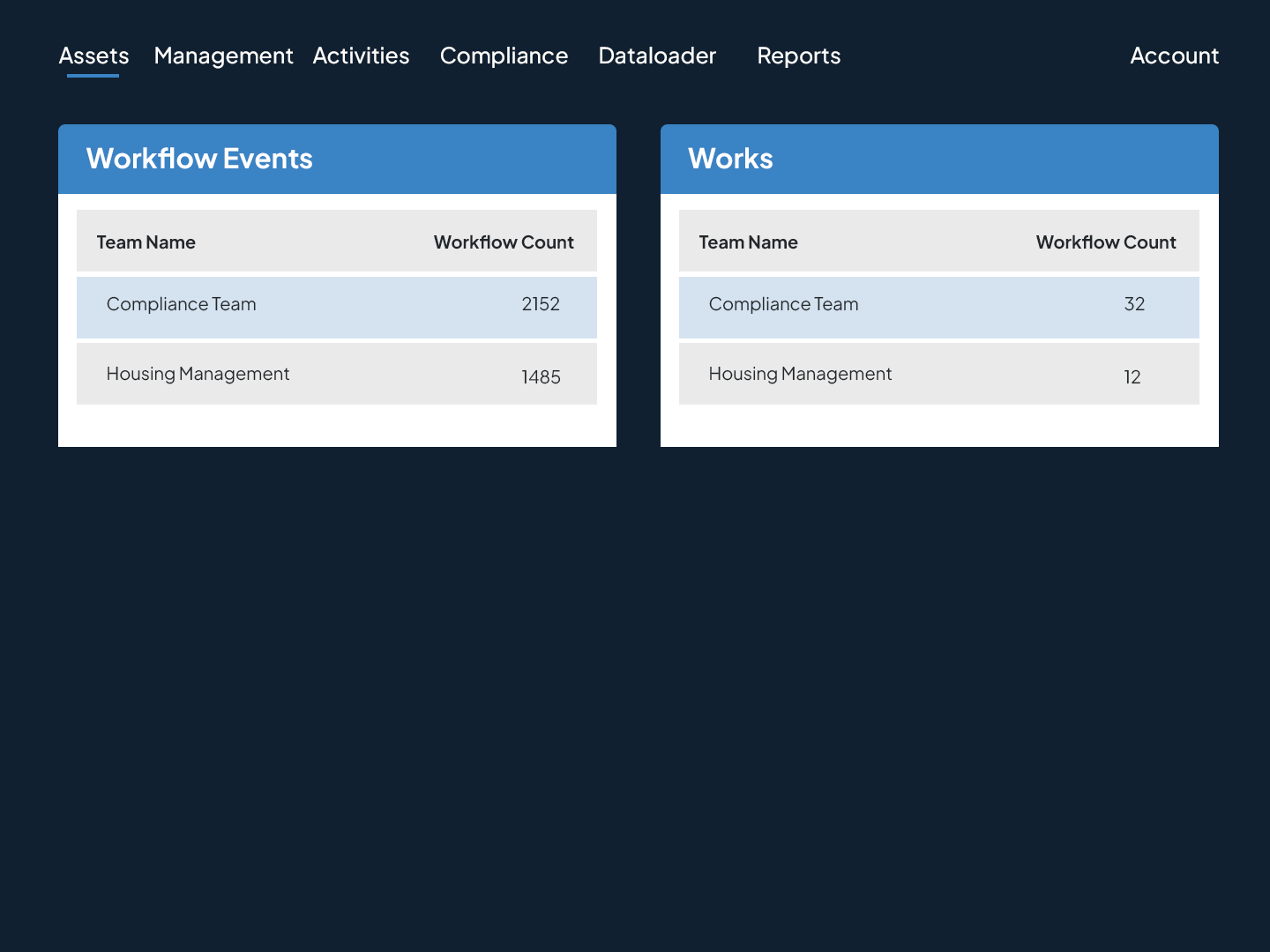The height and width of the screenshot is (952, 1270).
Task: Sort Workflow Events by Workflow Count header
Action: [504, 242]
